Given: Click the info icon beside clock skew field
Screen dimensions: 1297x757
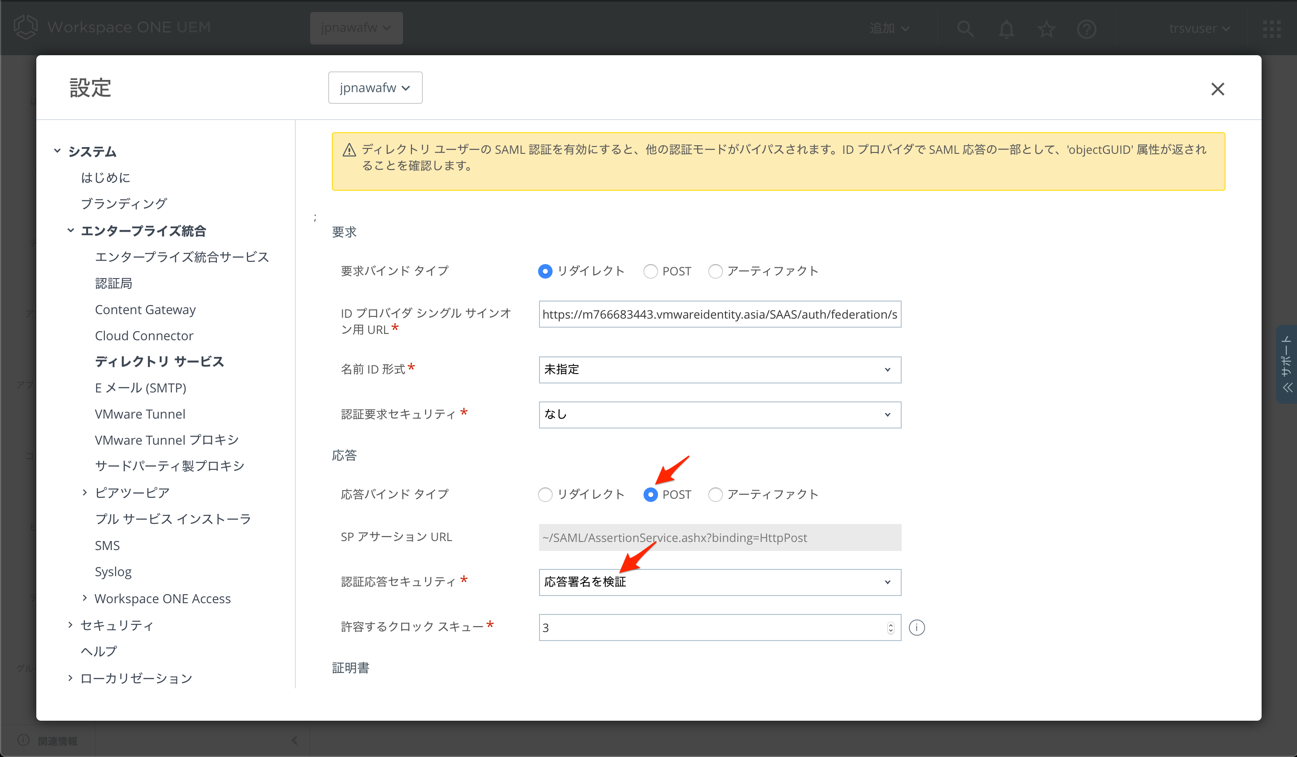Looking at the screenshot, I should pos(917,628).
